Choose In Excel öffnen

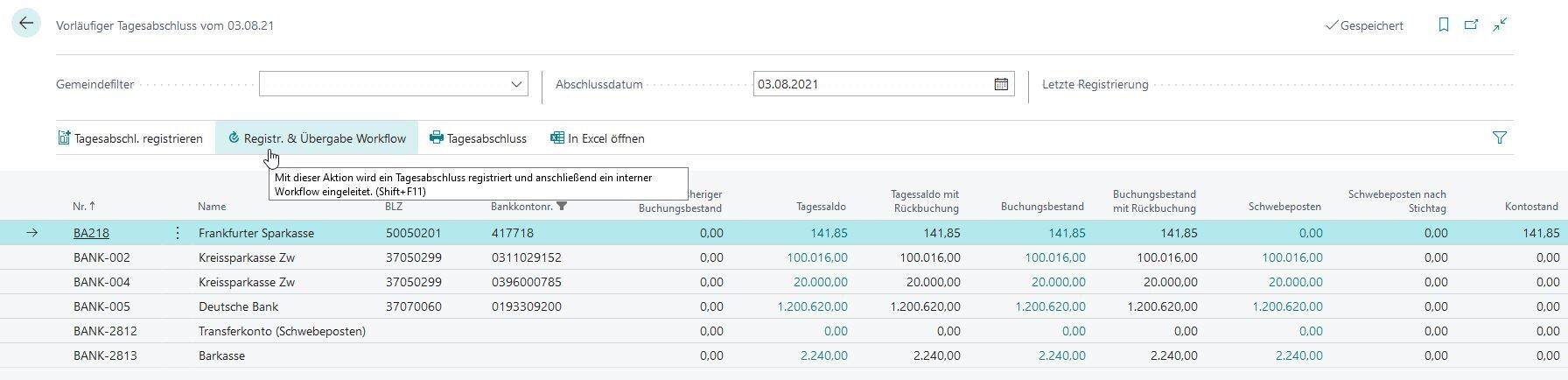pyautogui.click(x=598, y=138)
